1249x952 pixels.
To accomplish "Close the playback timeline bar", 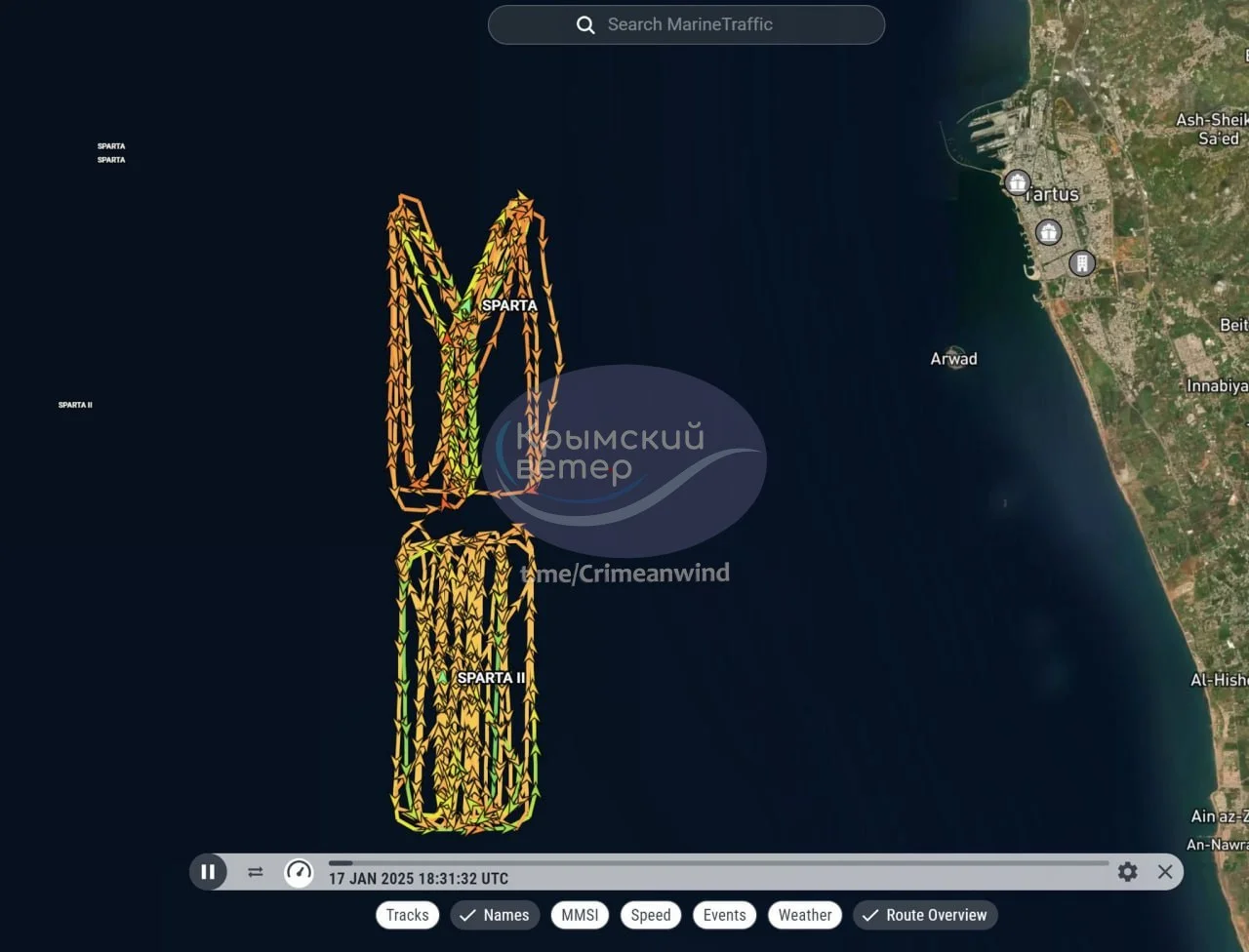I will click(x=1165, y=871).
